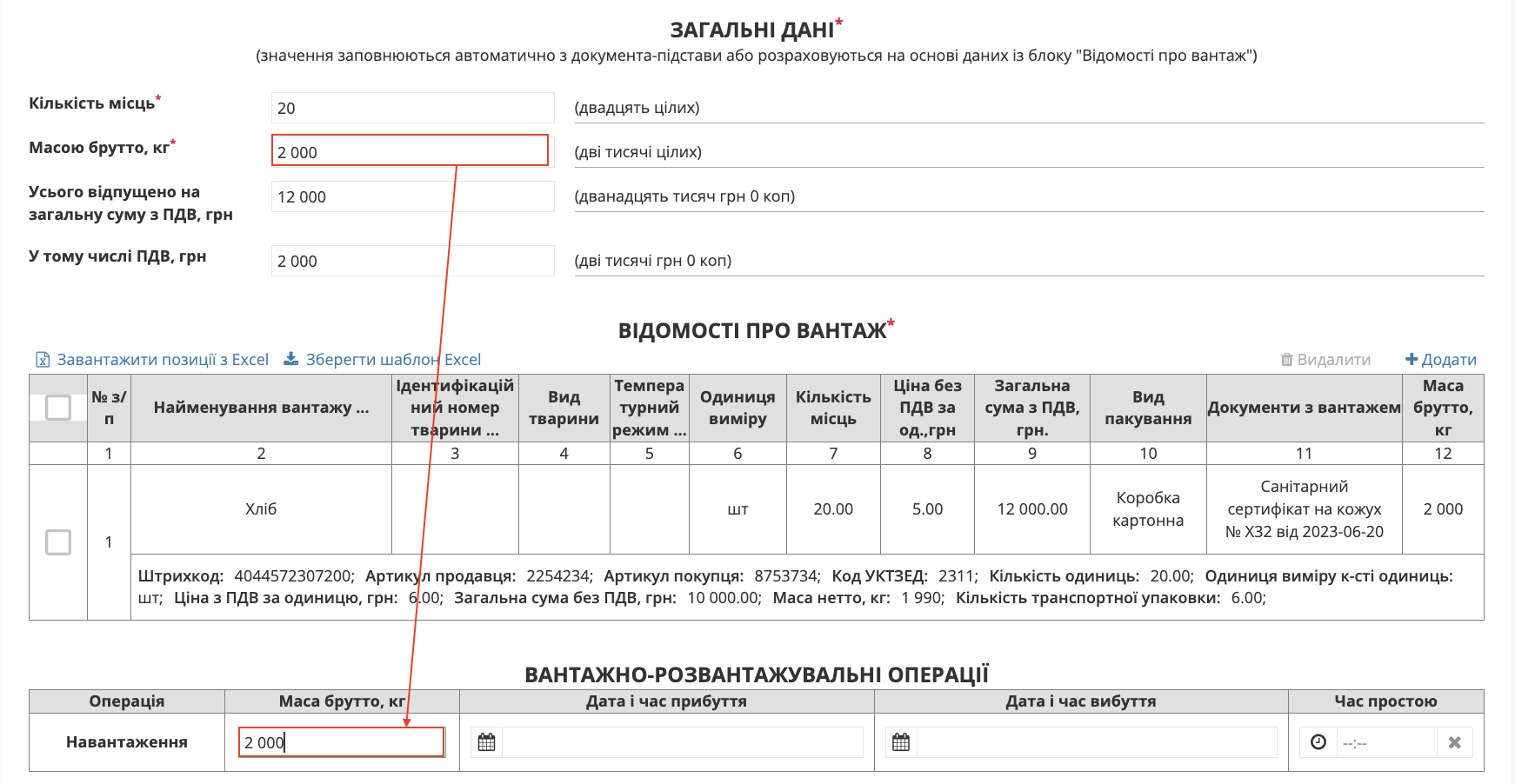Click the 'Документи з вантажем' column header
Viewport: 1515px width, 784px height.
(x=1304, y=408)
